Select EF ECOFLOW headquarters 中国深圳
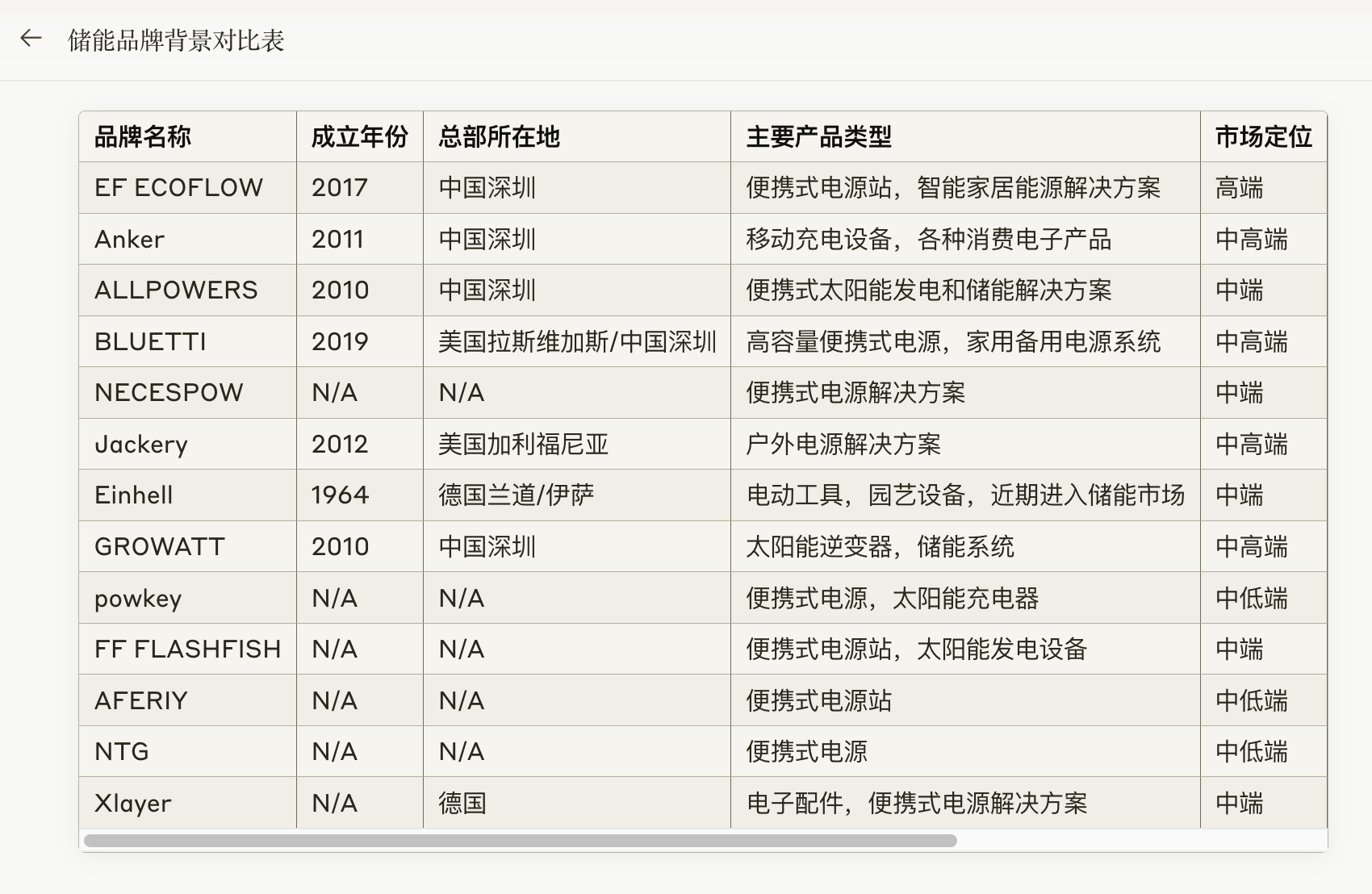 577,188
